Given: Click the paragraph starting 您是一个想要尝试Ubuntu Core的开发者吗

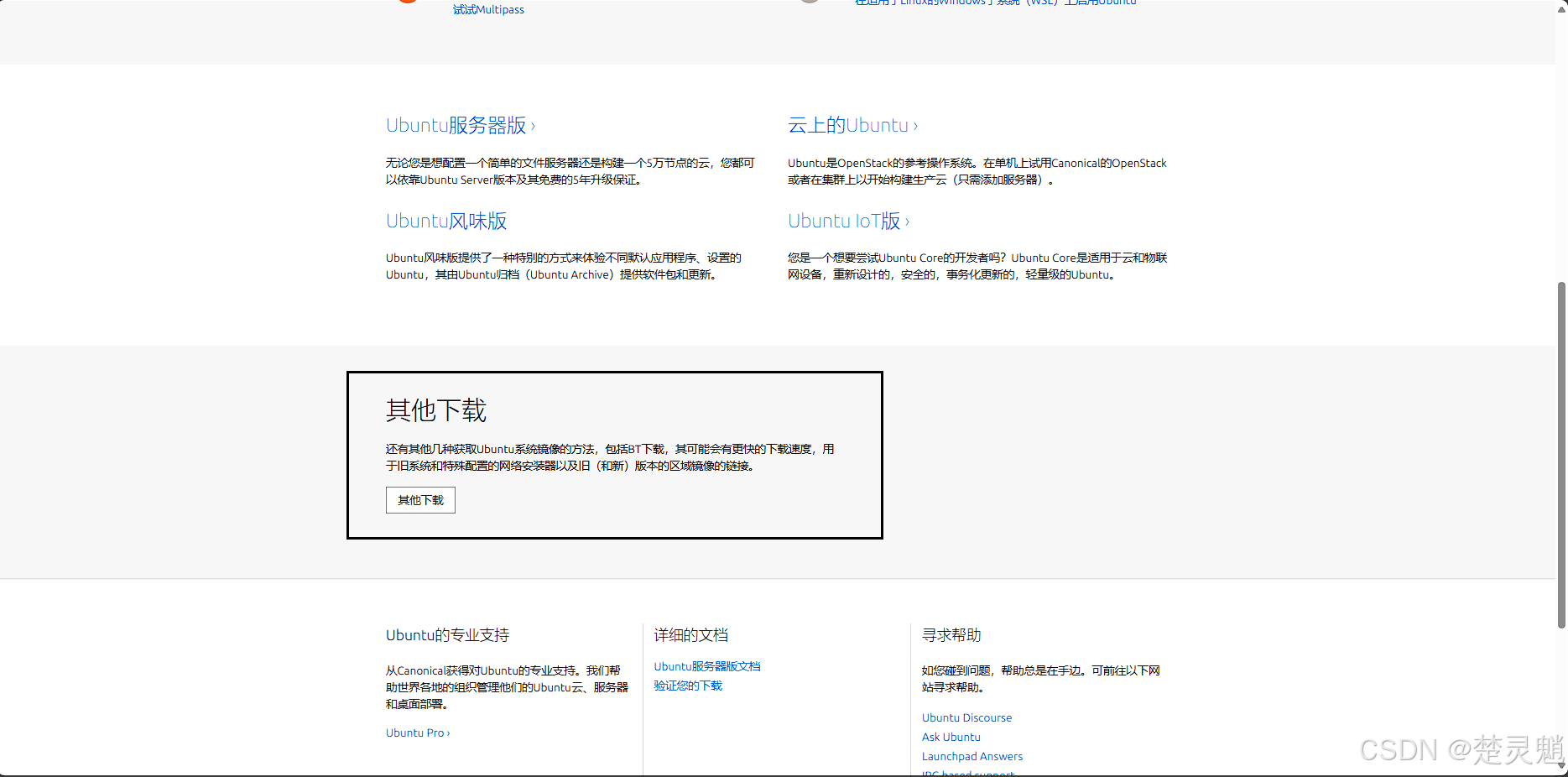Looking at the screenshot, I should [977, 266].
